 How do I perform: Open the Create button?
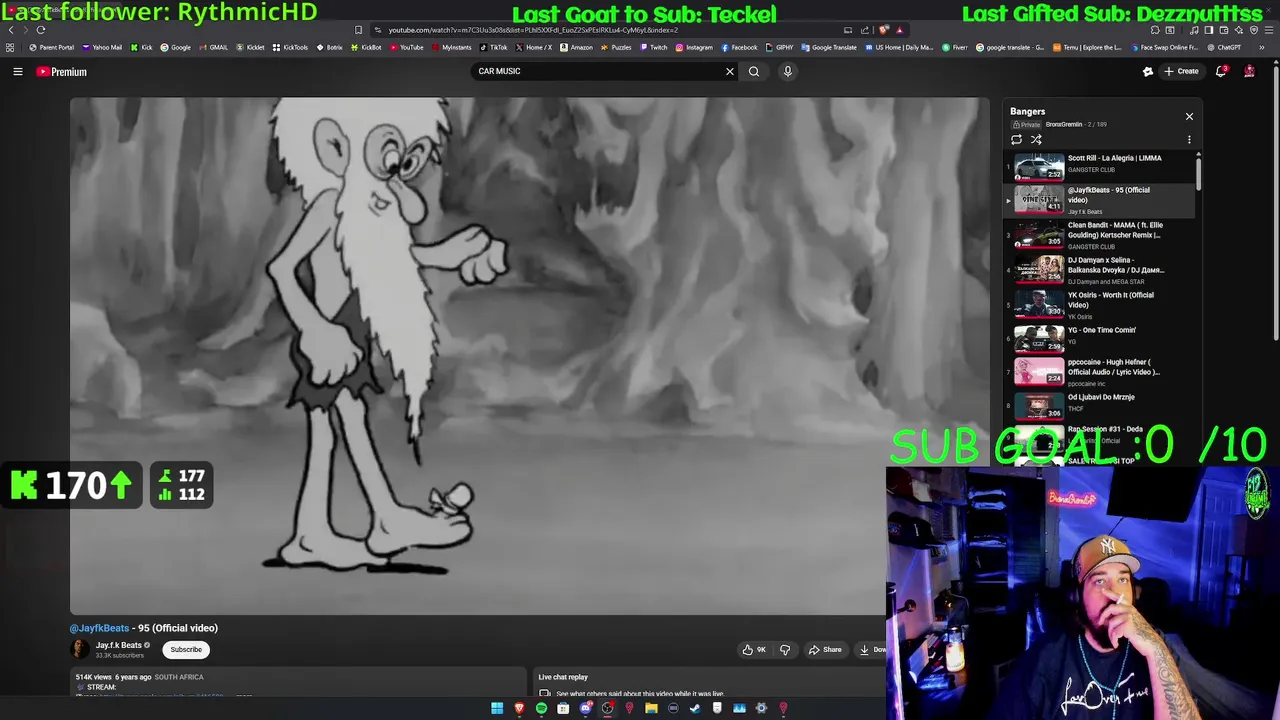(1181, 71)
